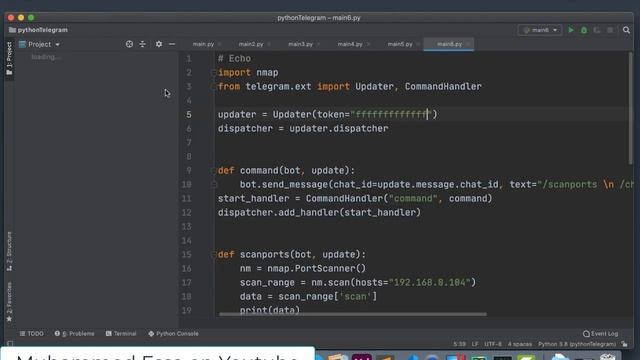Collapse the import block fold marker on line 2

tap(213, 73)
